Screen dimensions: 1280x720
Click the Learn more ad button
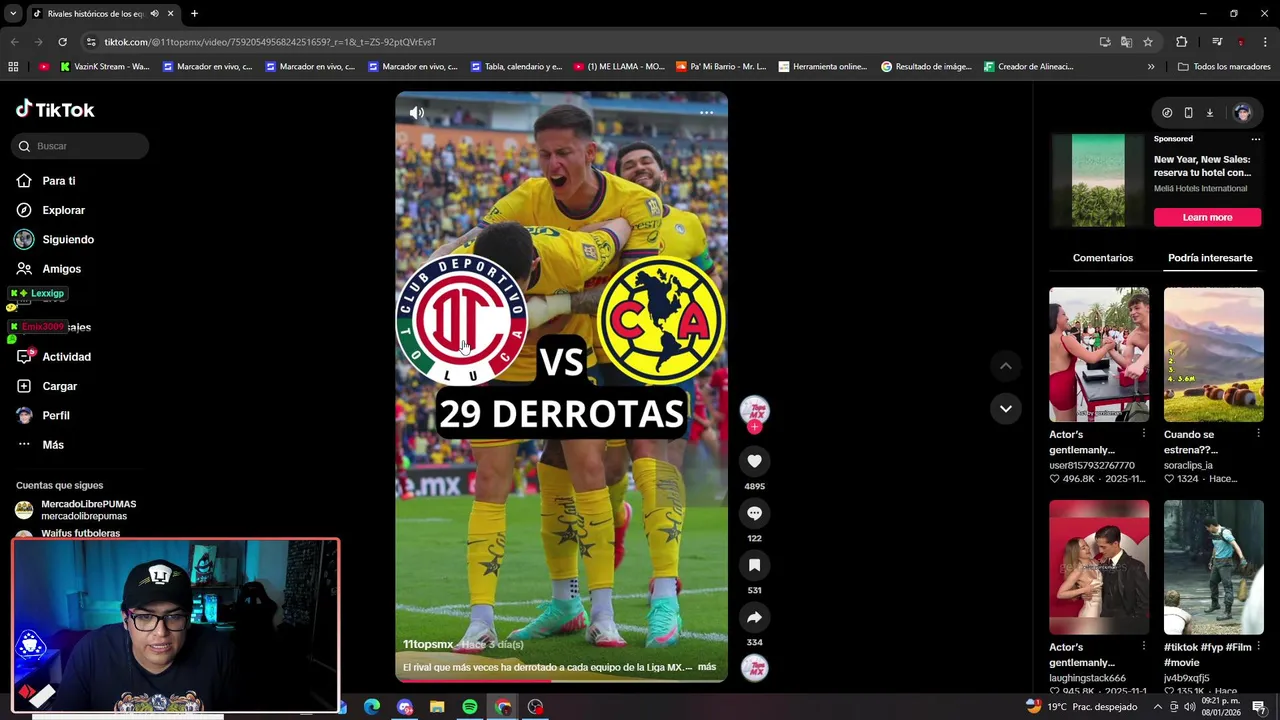[1207, 217]
